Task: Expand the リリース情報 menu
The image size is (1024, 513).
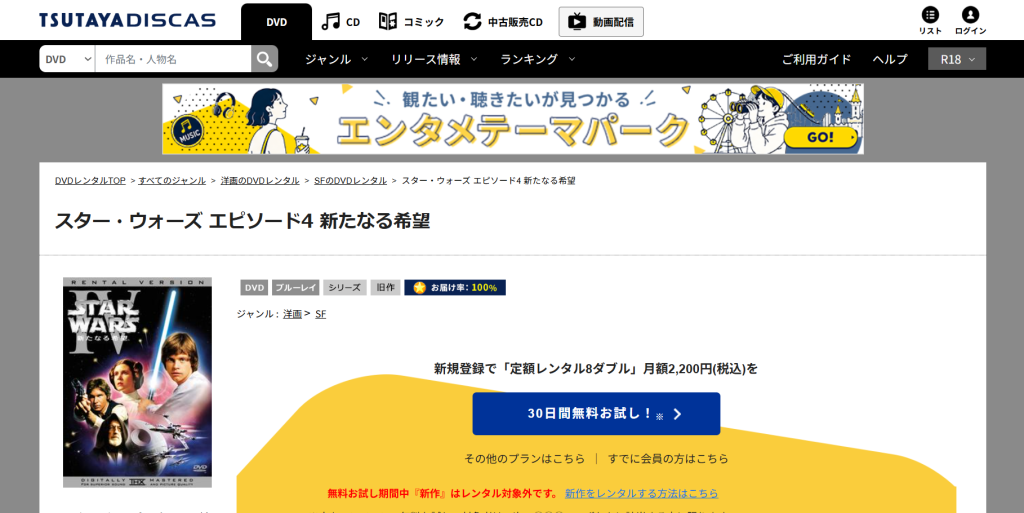Action: coord(434,59)
